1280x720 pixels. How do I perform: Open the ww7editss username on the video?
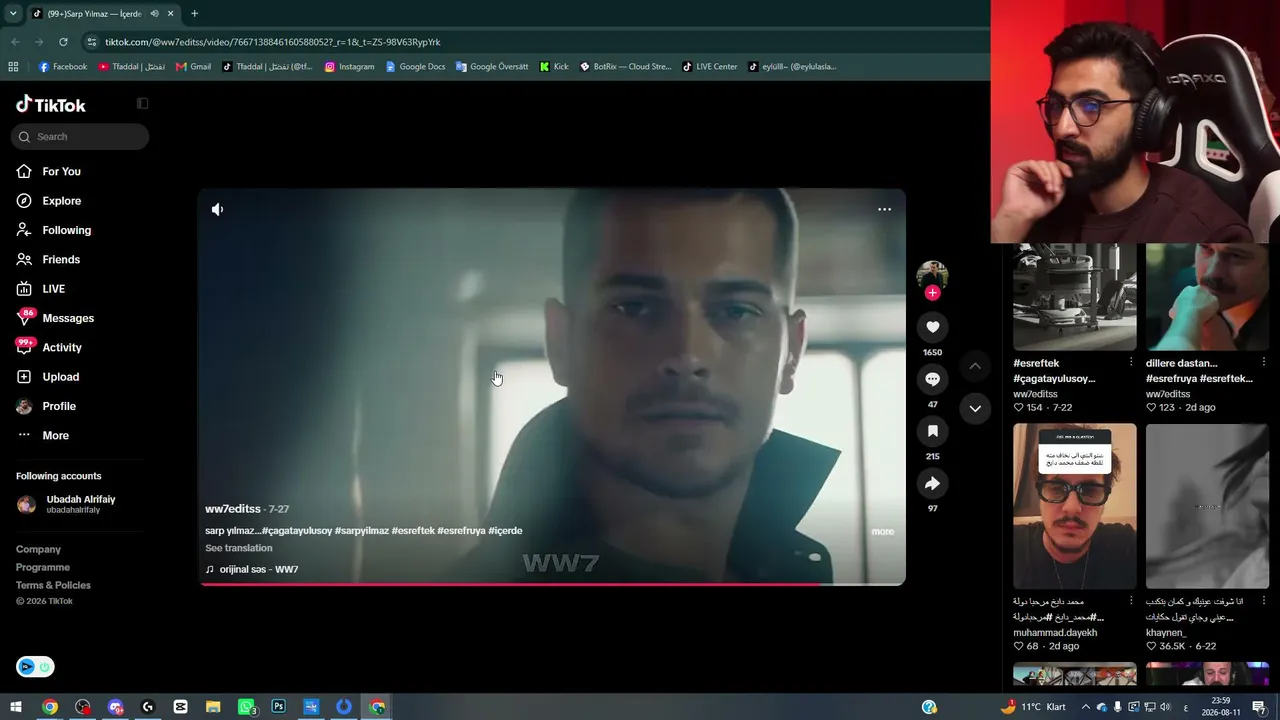(233, 509)
